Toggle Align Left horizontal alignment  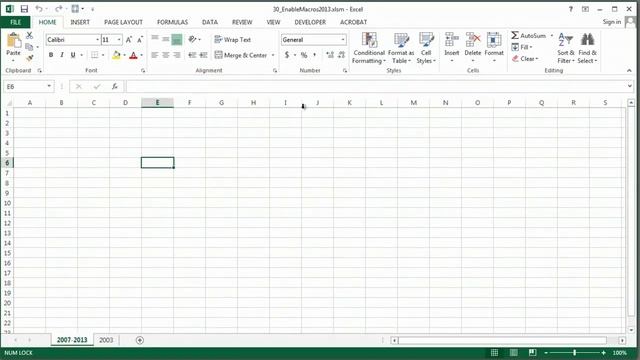tap(155, 55)
